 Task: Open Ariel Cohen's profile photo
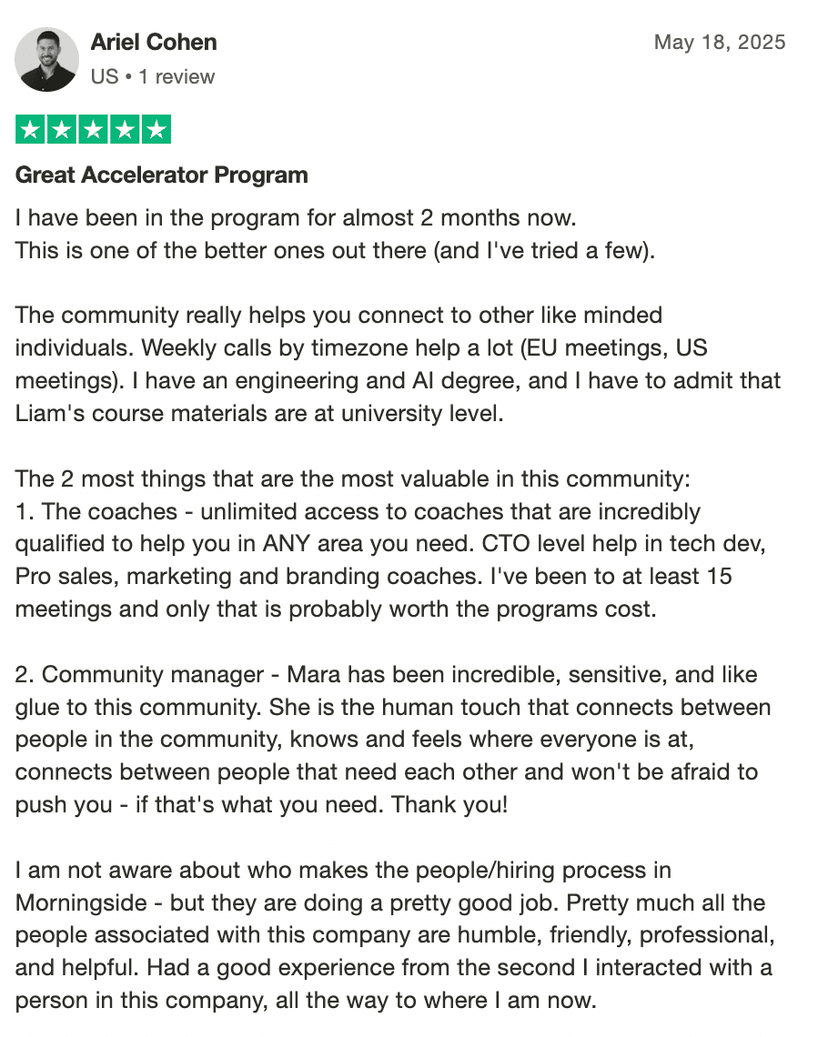click(x=47, y=60)
